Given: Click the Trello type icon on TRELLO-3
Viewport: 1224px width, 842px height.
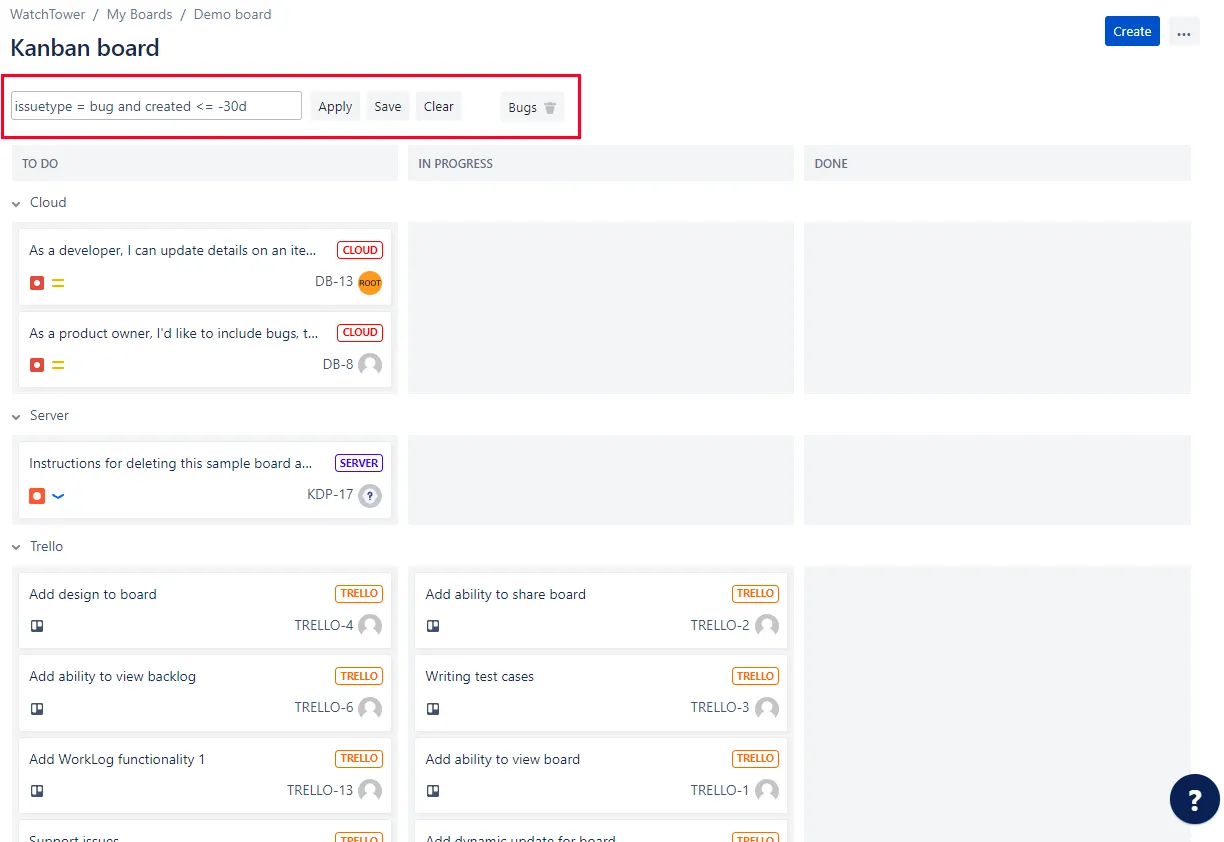Looking at the screenshot, I should click(433, 709).
